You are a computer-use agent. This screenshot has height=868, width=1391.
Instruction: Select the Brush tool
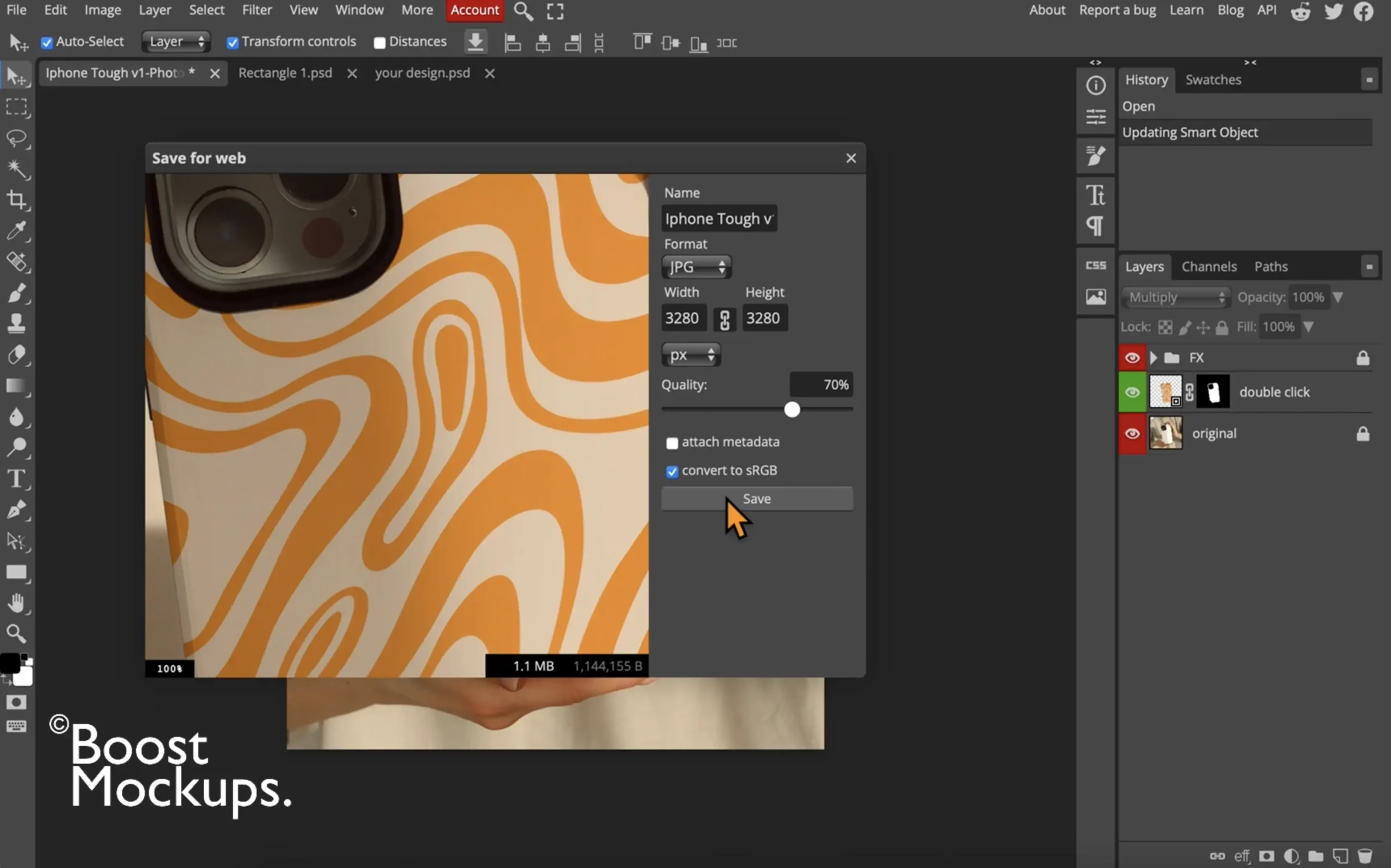click(17, 293)
